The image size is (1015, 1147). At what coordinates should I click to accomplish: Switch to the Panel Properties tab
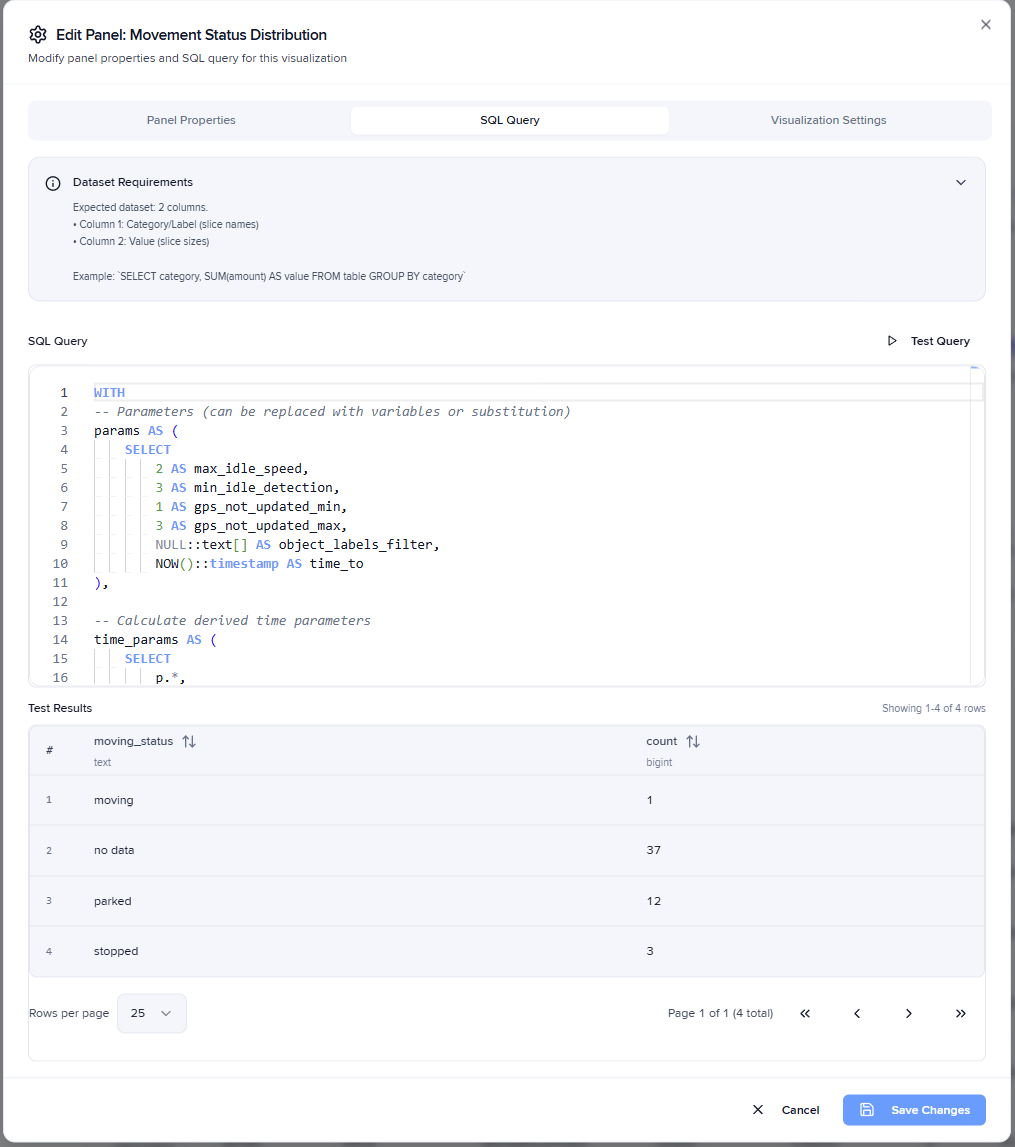[191, 120]
